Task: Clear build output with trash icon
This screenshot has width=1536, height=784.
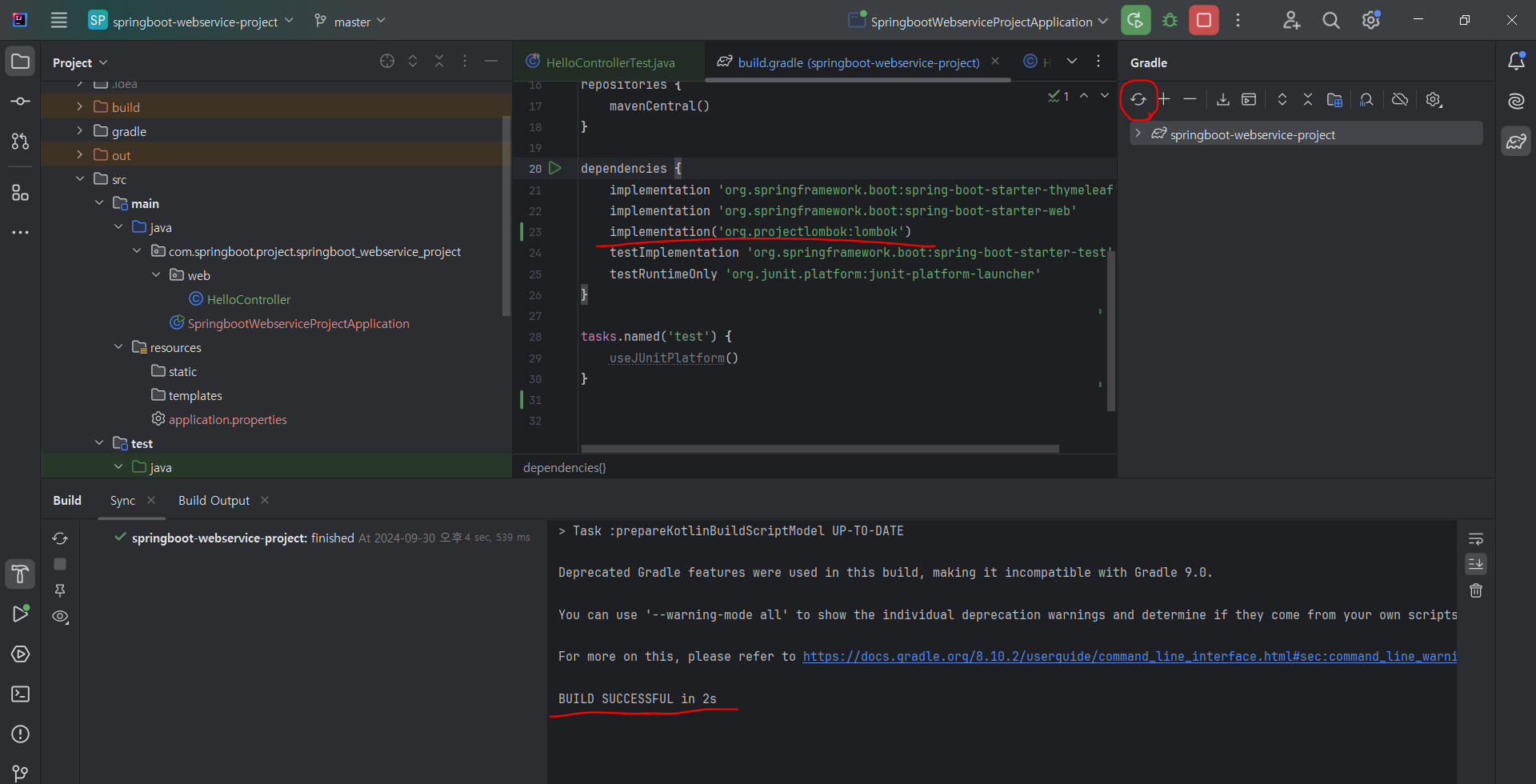Action: tap(1476, 590)
